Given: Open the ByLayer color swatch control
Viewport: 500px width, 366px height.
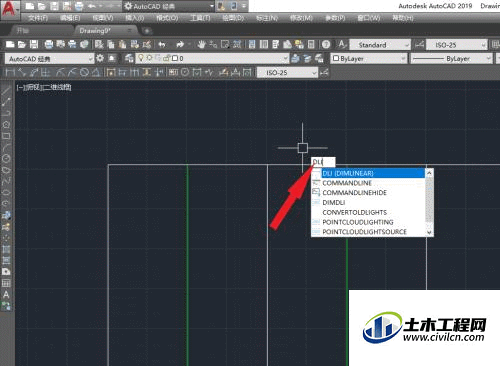Looking at the screenshot, I should tap(369, 59).
